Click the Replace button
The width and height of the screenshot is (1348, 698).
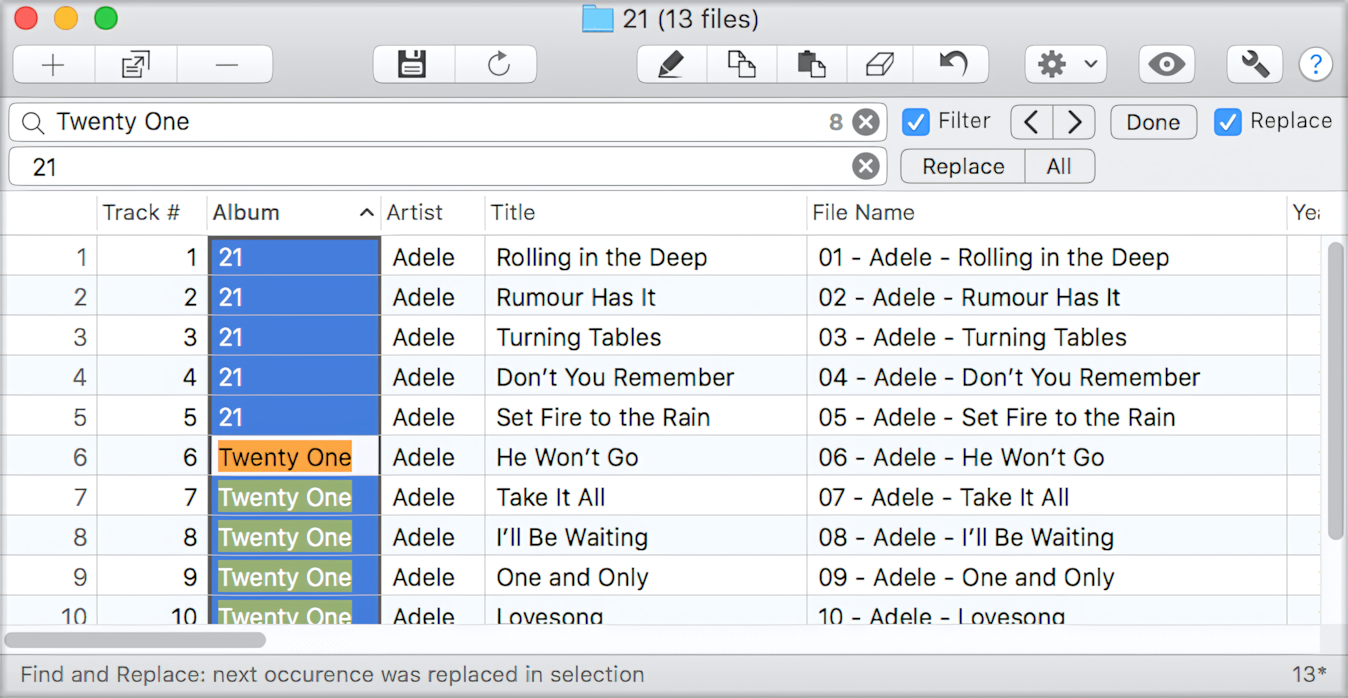pos(963,166)
